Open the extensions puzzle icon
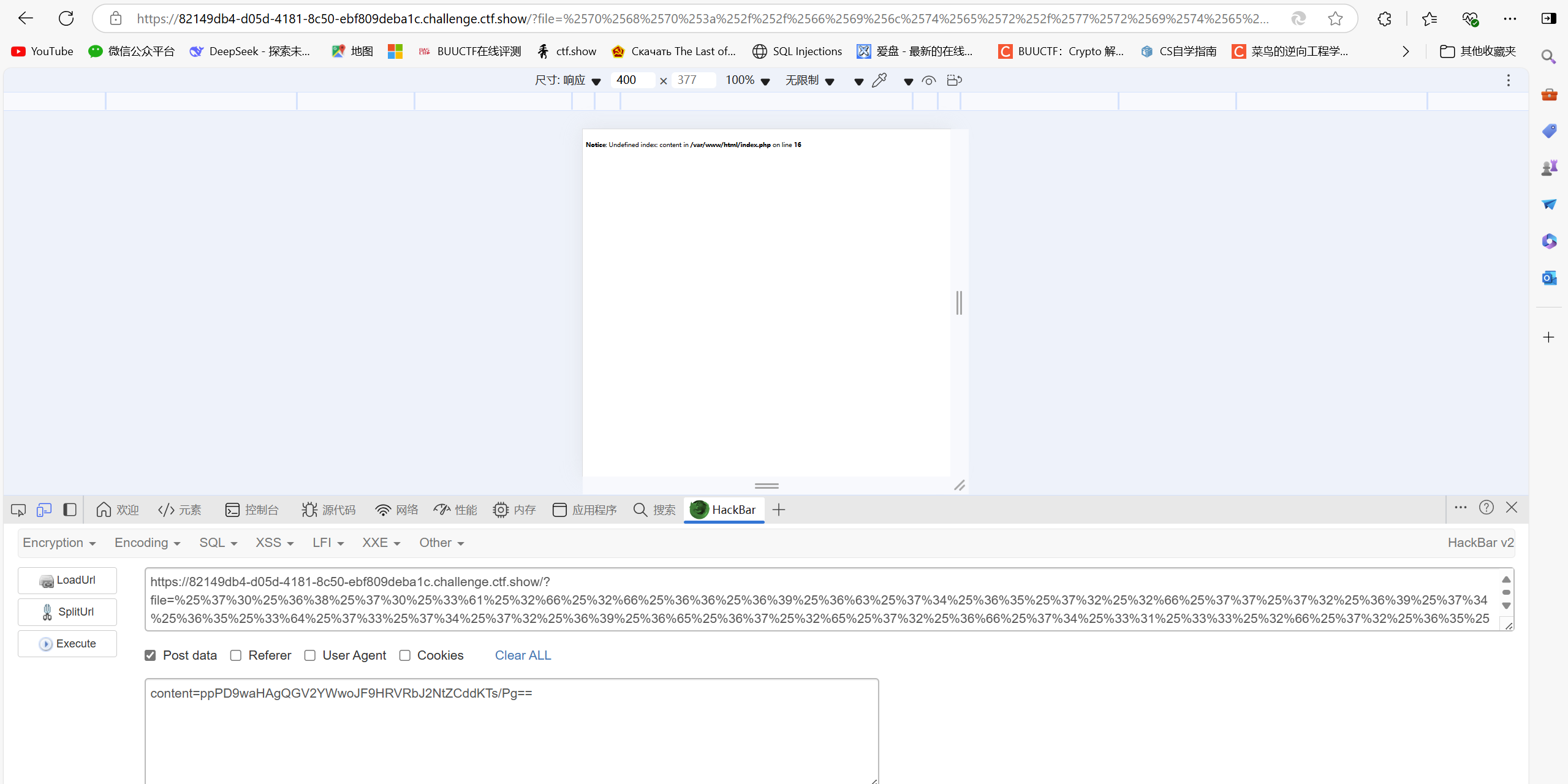This screenshot has height=784, width=1568. pos(1384,19)
